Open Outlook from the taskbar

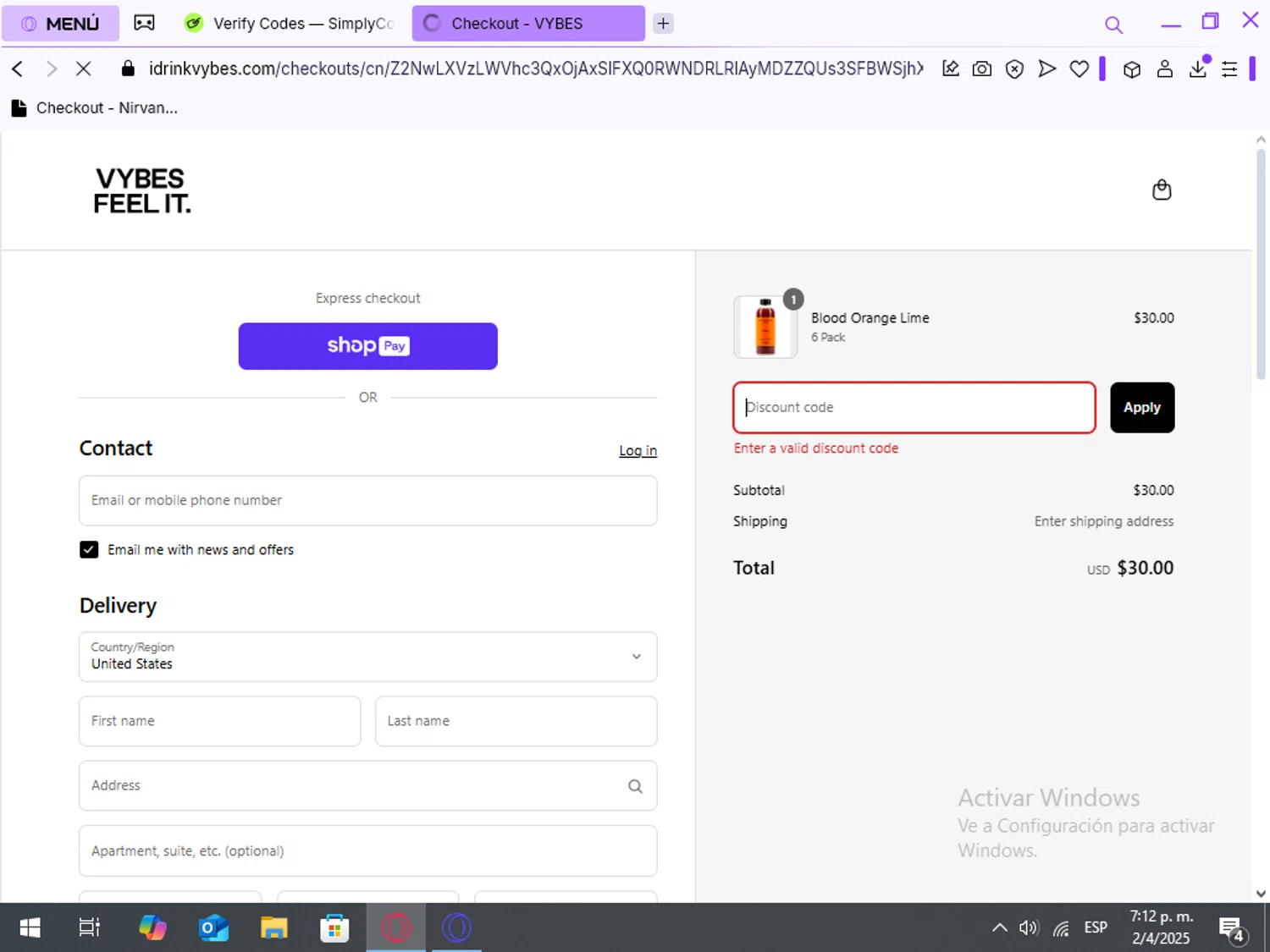click(x=213, y=928)
